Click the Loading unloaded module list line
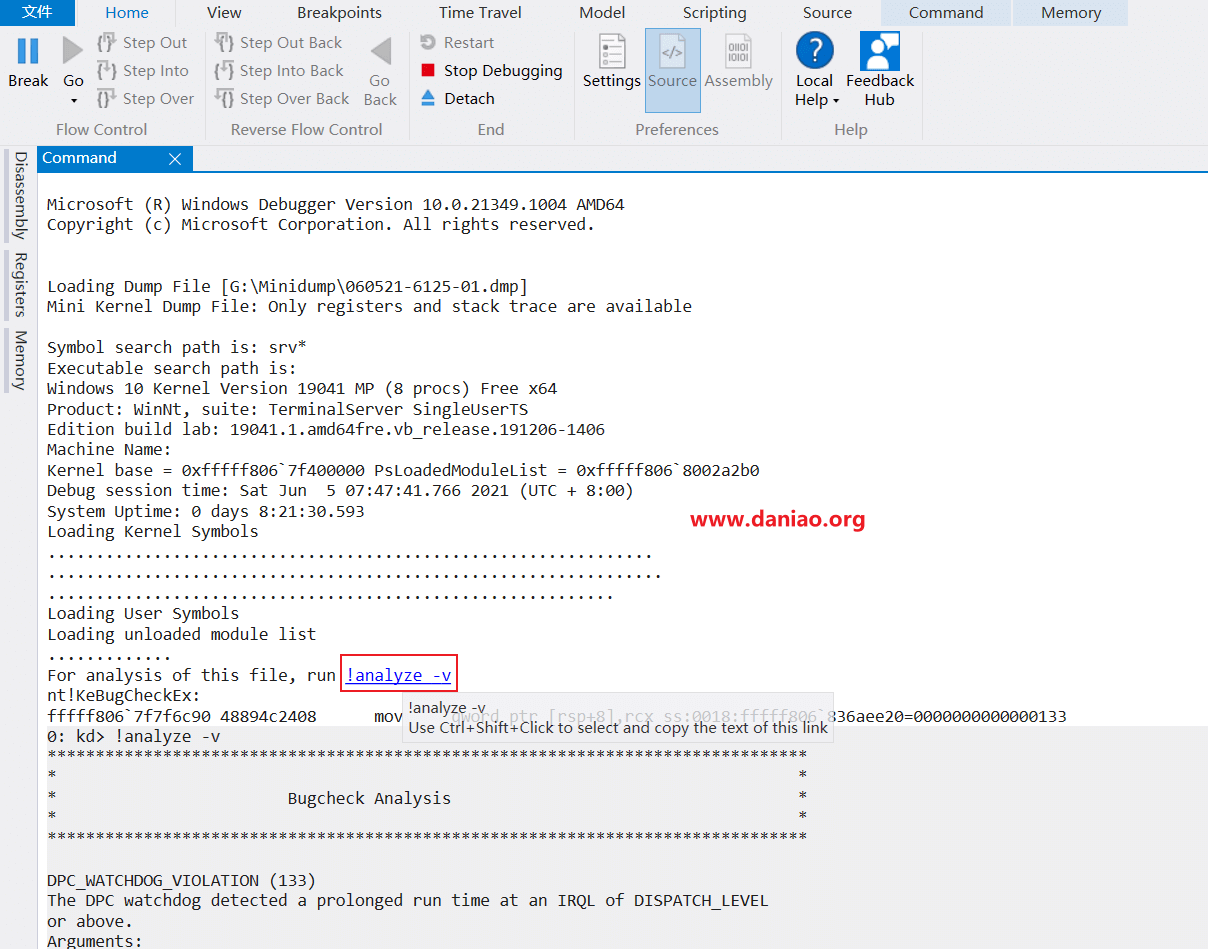This screenshot has width=1208, height=949. (x=182, y=634)
